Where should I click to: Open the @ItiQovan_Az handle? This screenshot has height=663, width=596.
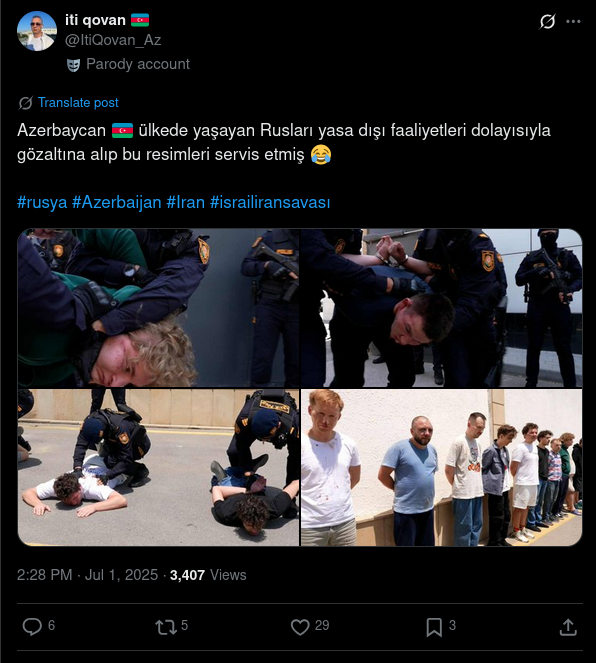tap(113, 40)
